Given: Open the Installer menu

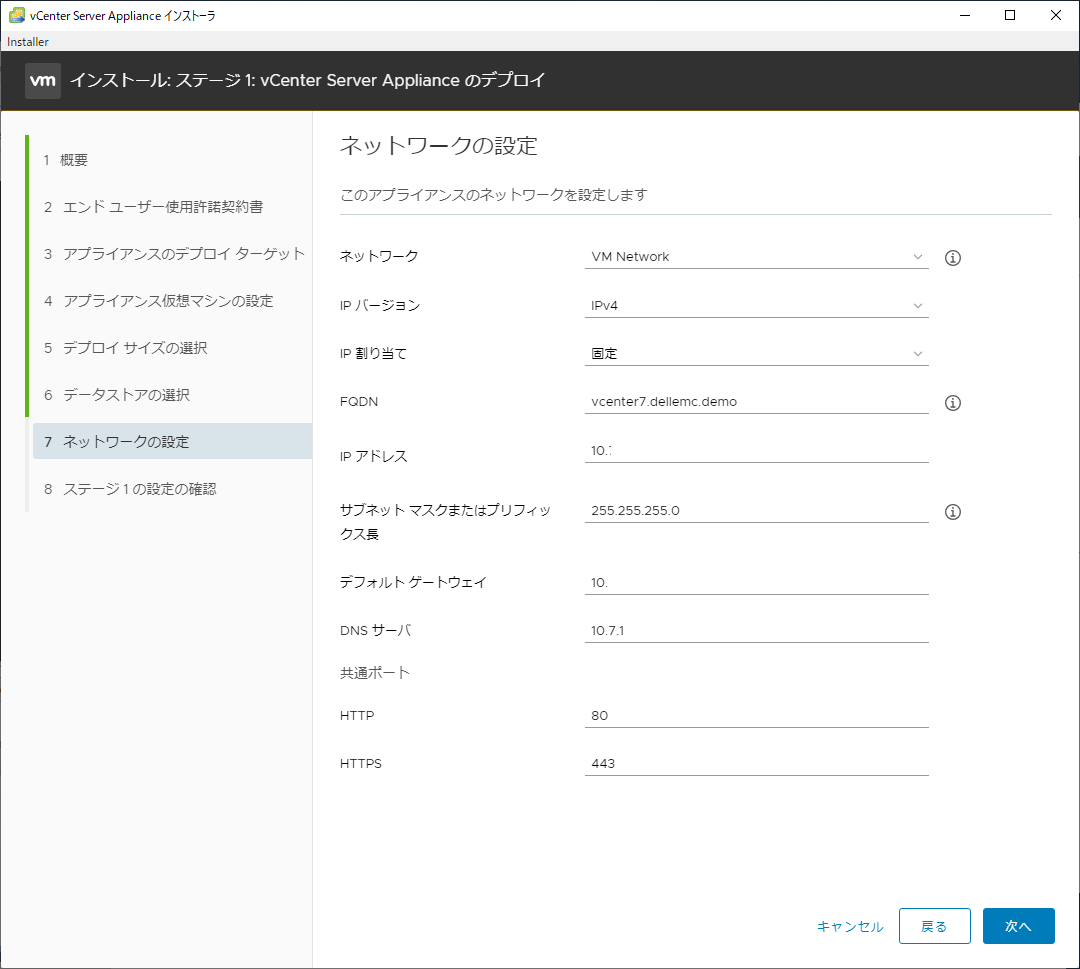Looking at the screenshot, I should [28, 42].
